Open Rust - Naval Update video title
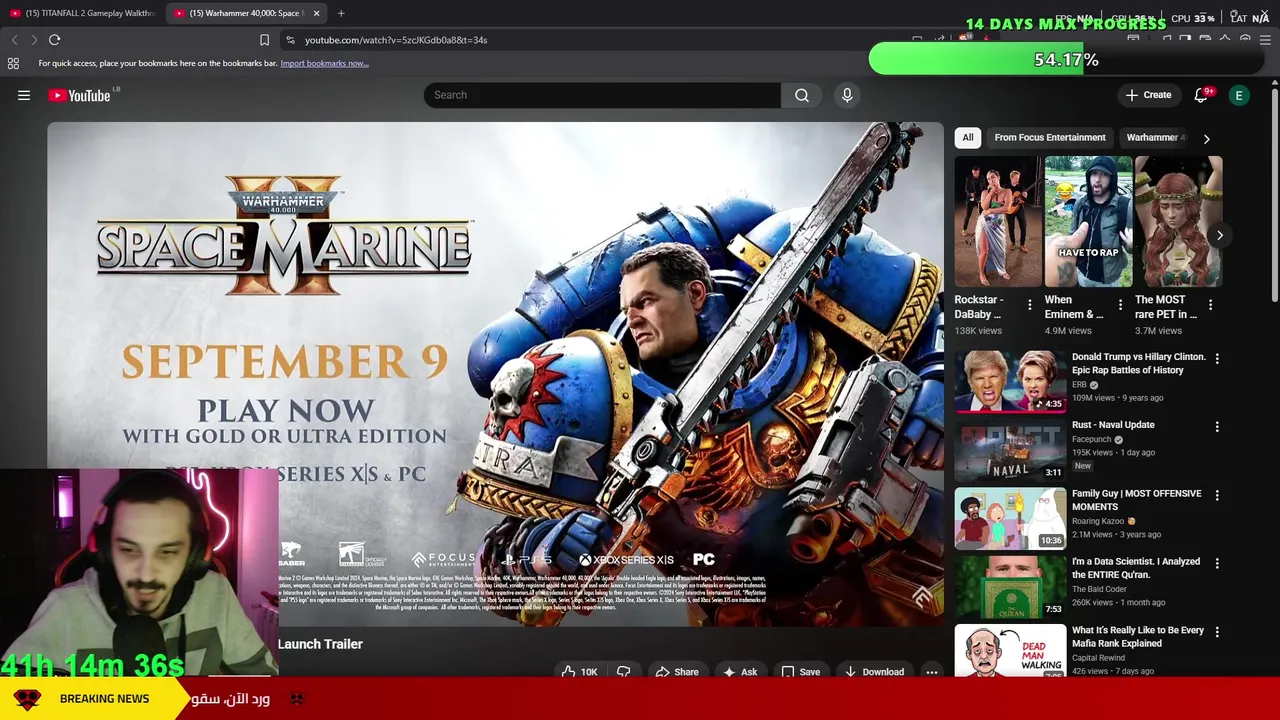Screen dimensions: 1280x720 (1113, 425)
